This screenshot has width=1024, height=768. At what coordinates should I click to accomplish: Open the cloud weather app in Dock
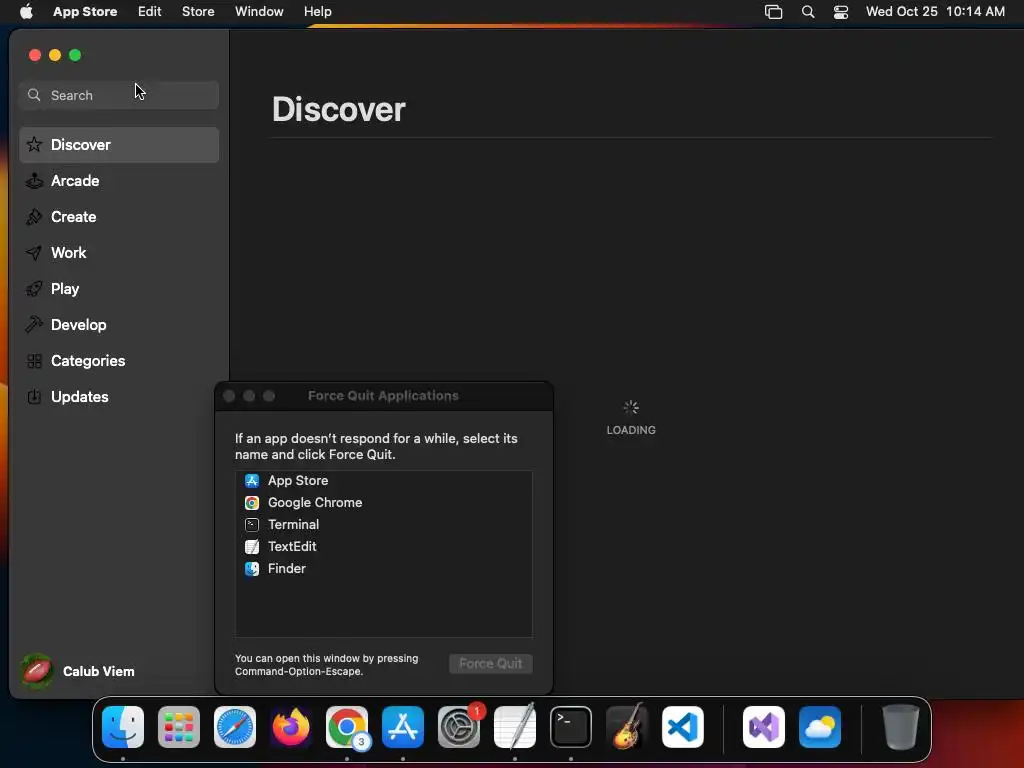820,727
